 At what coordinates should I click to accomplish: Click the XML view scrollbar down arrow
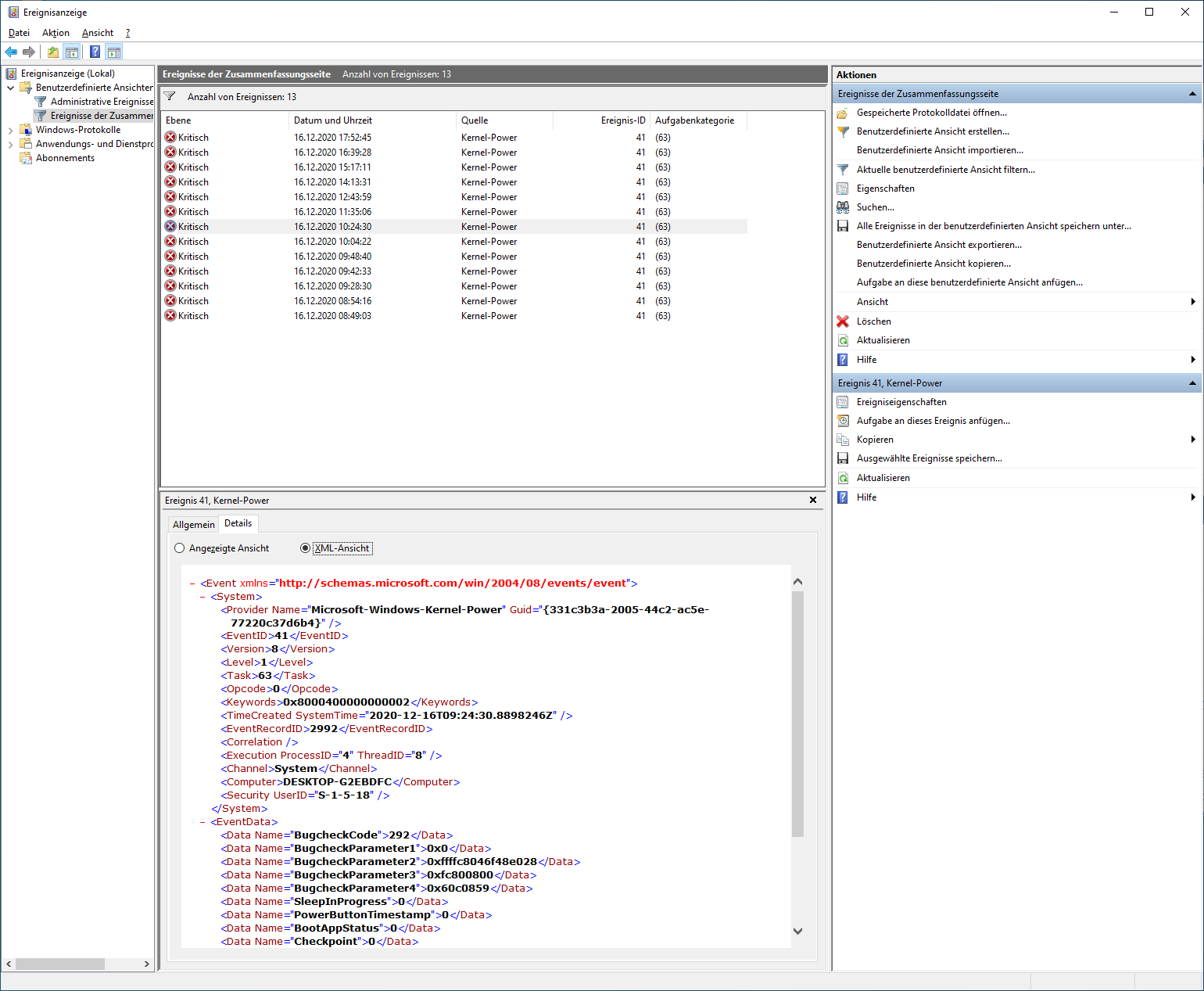coord(797,931)
